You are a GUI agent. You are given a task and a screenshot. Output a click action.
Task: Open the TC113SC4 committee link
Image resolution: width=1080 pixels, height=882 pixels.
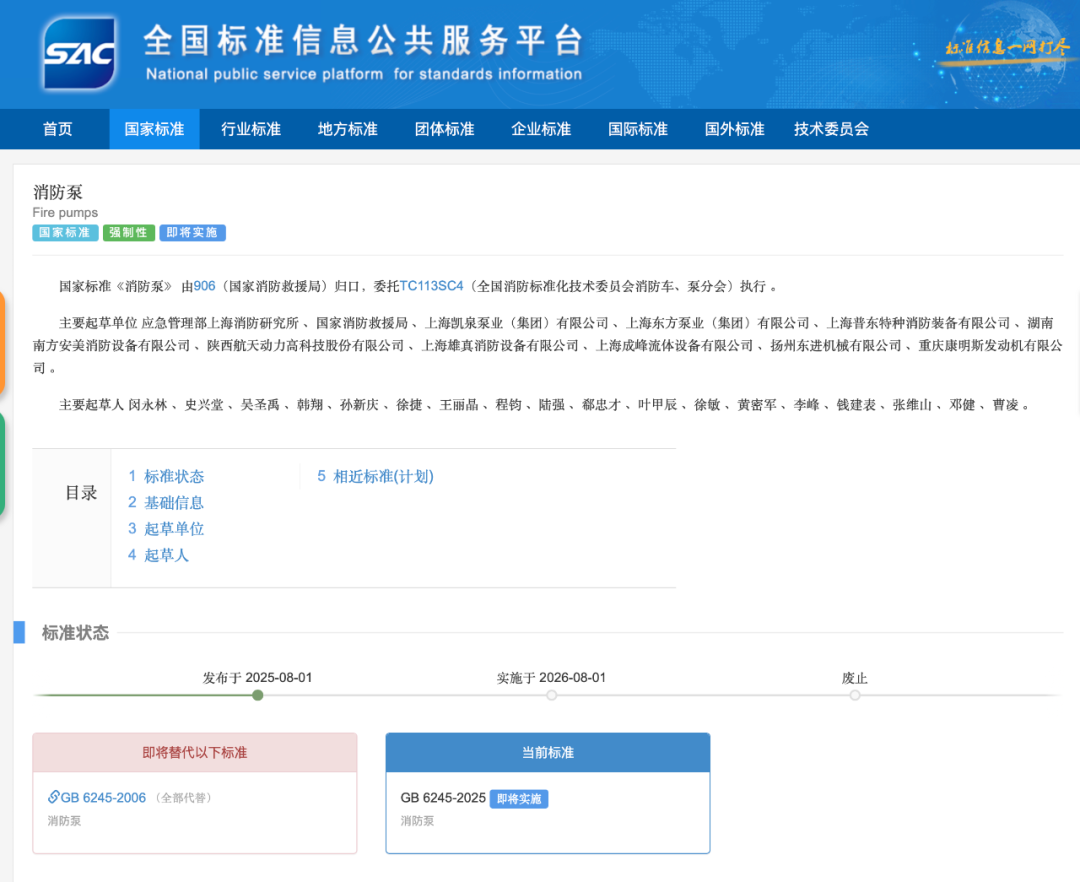pyautogui.click(x=432, y=286)
